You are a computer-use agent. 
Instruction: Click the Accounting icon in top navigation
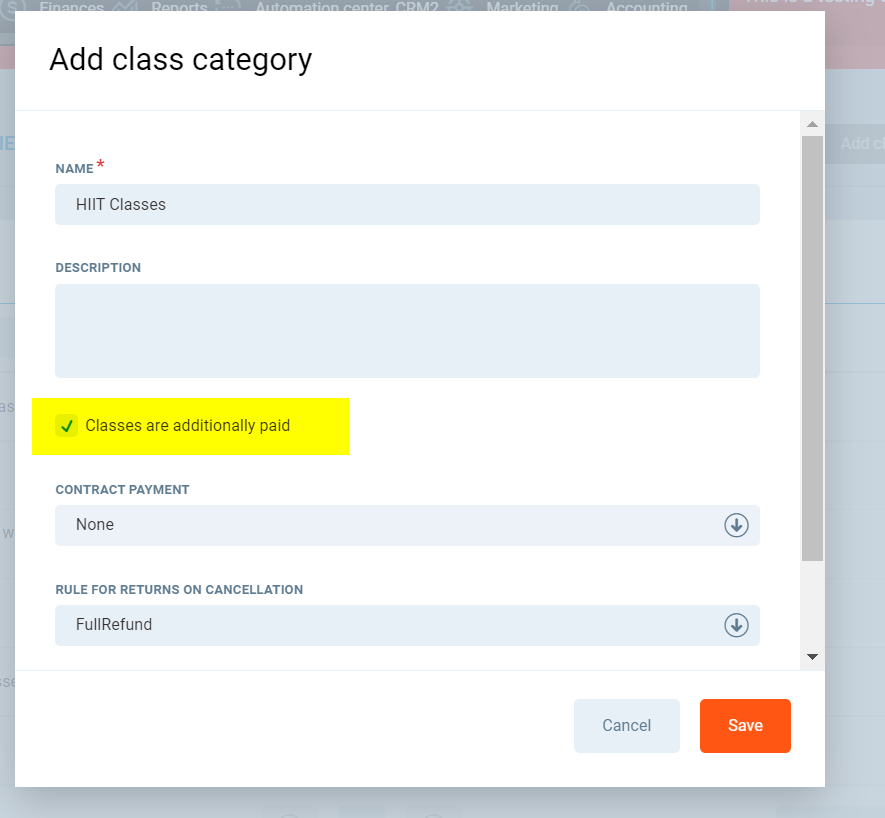[x=579, y=6]
